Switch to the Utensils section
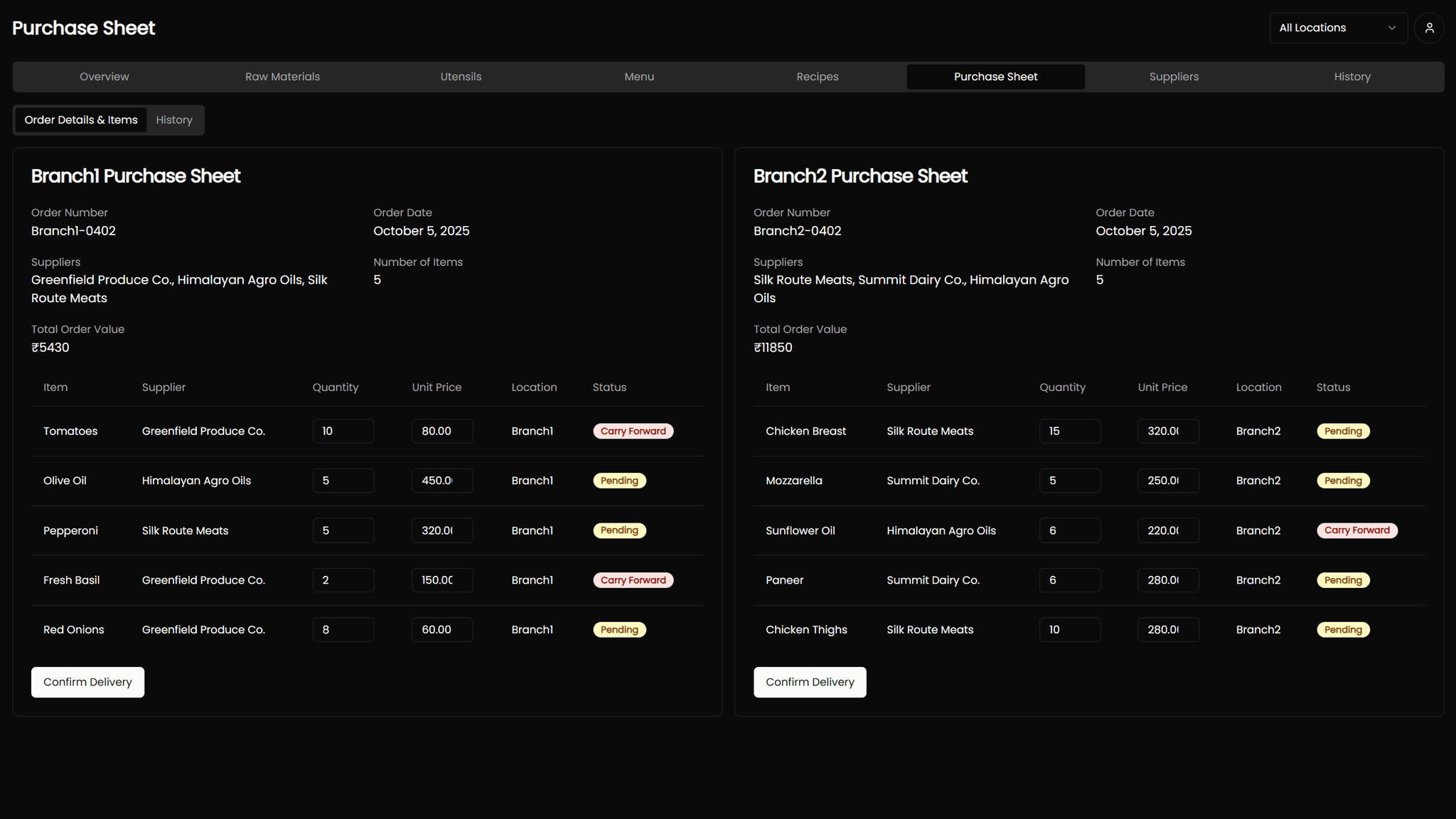Screen dimensions: 1456x819 pos(461,76)
